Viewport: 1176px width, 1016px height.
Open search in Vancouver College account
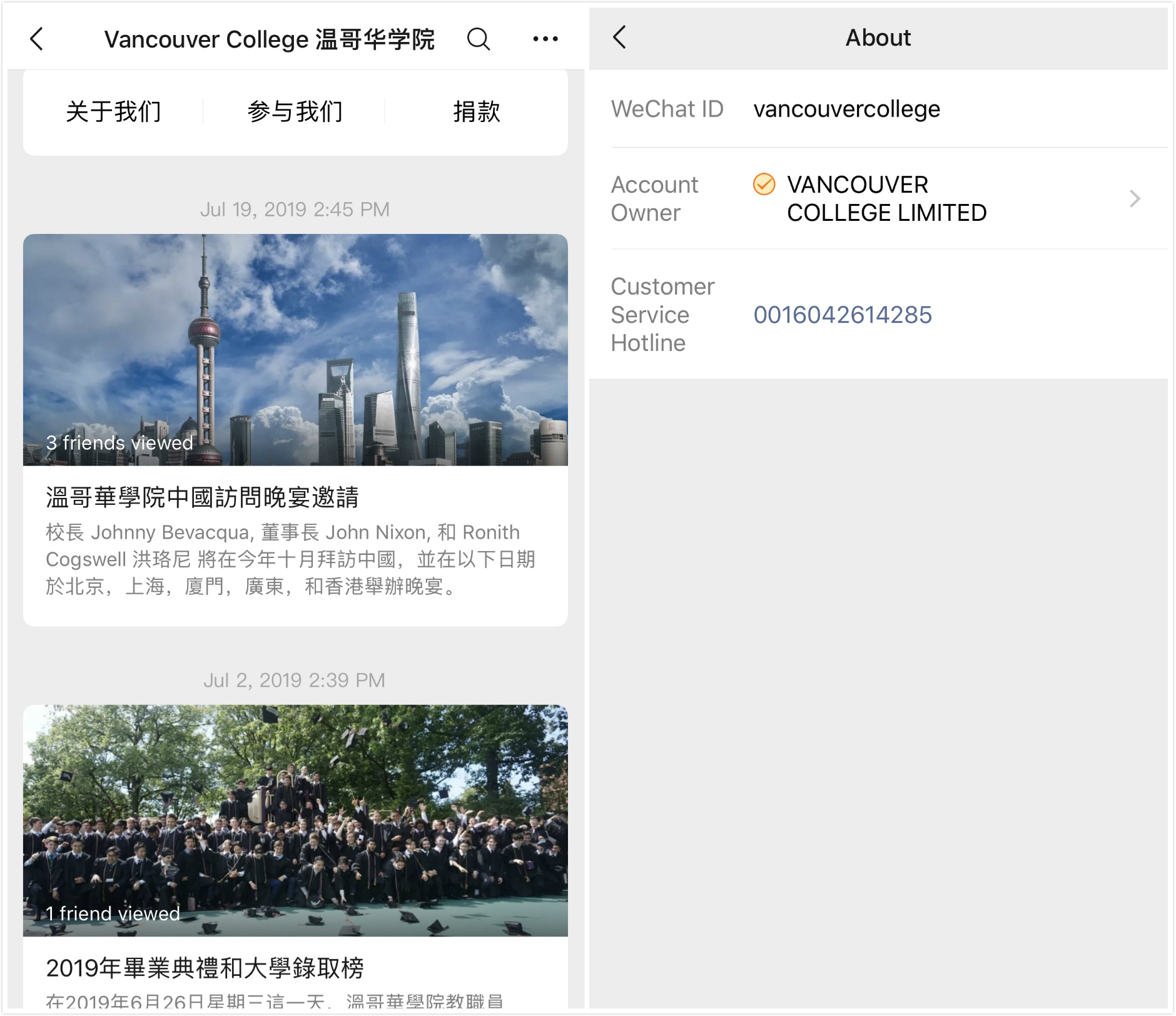[479, 39]
